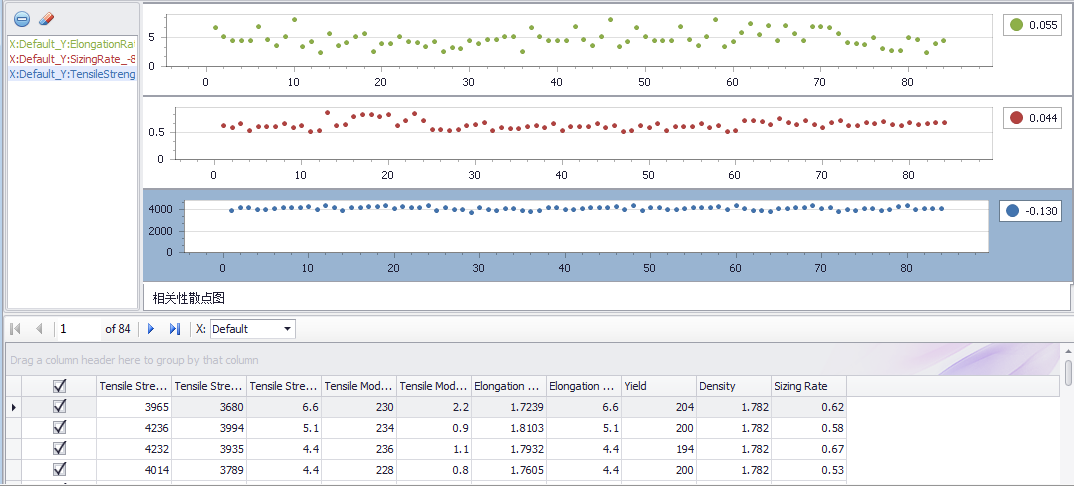Click the row indicator arrow of first row
Image resolution: width=1074 pixels, height=486 pixels.
(x=14, y=407)
